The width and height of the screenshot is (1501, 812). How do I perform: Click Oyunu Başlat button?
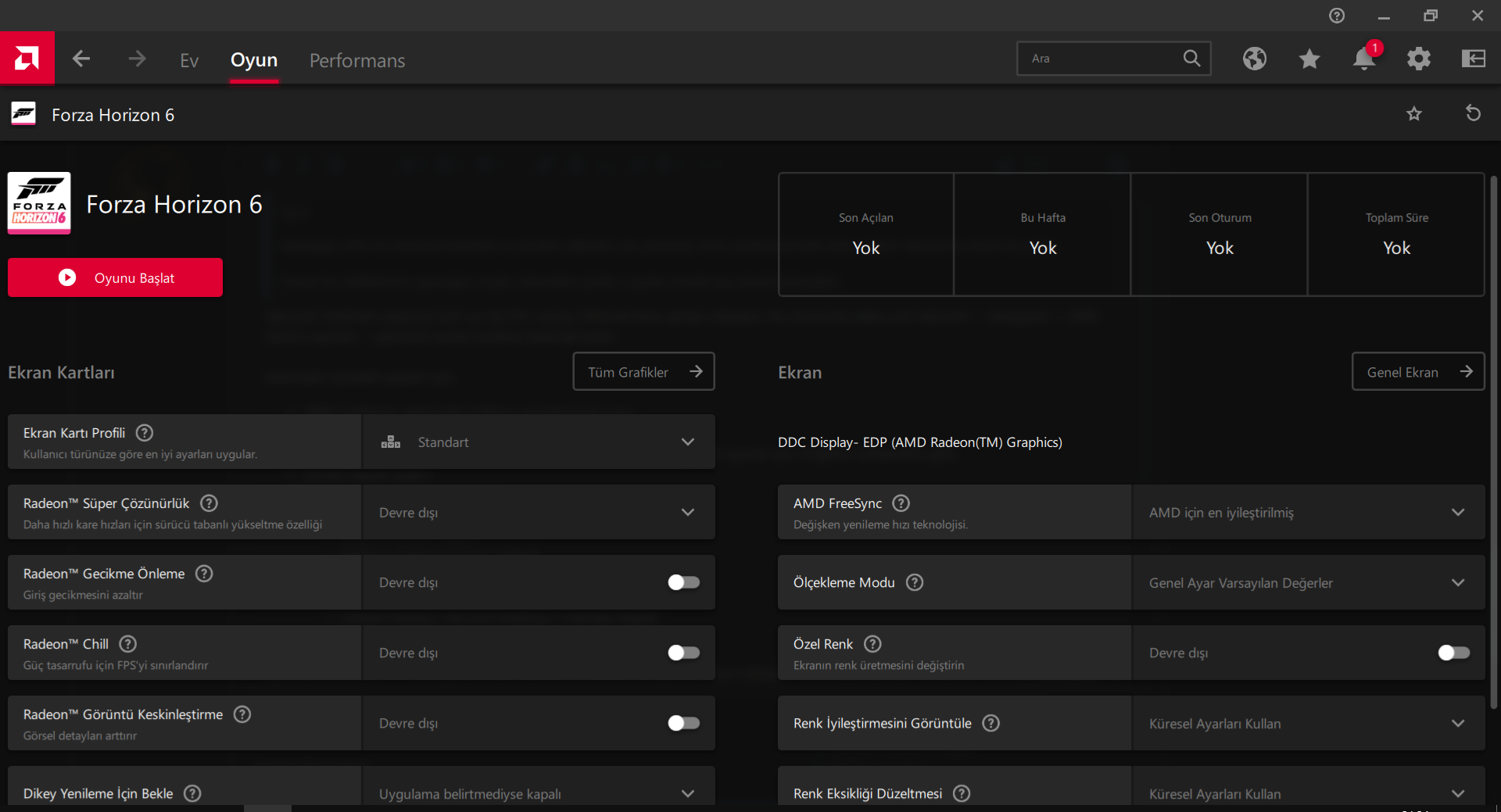[x=115, y=277]
